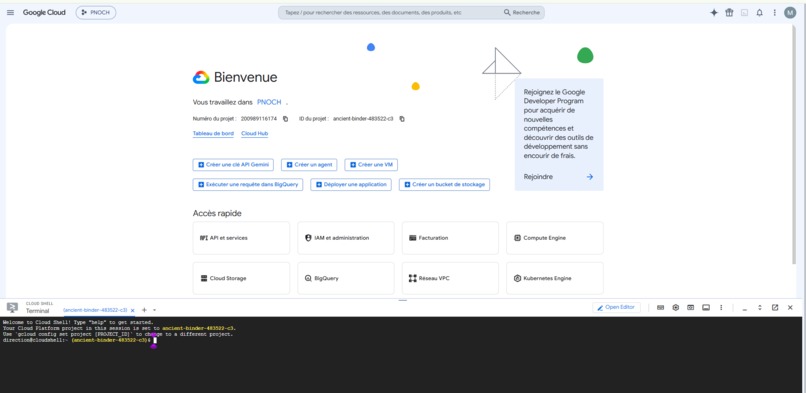Click the Cloud Shell keyboard icon
806x393 pixels.
(x=661, y=307)
